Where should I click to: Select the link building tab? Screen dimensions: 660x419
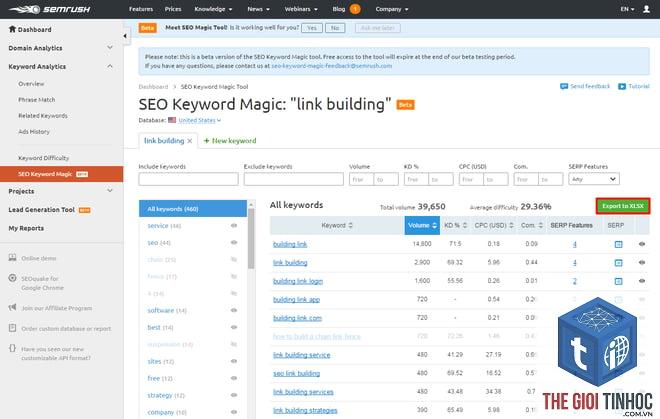(164, 141)
